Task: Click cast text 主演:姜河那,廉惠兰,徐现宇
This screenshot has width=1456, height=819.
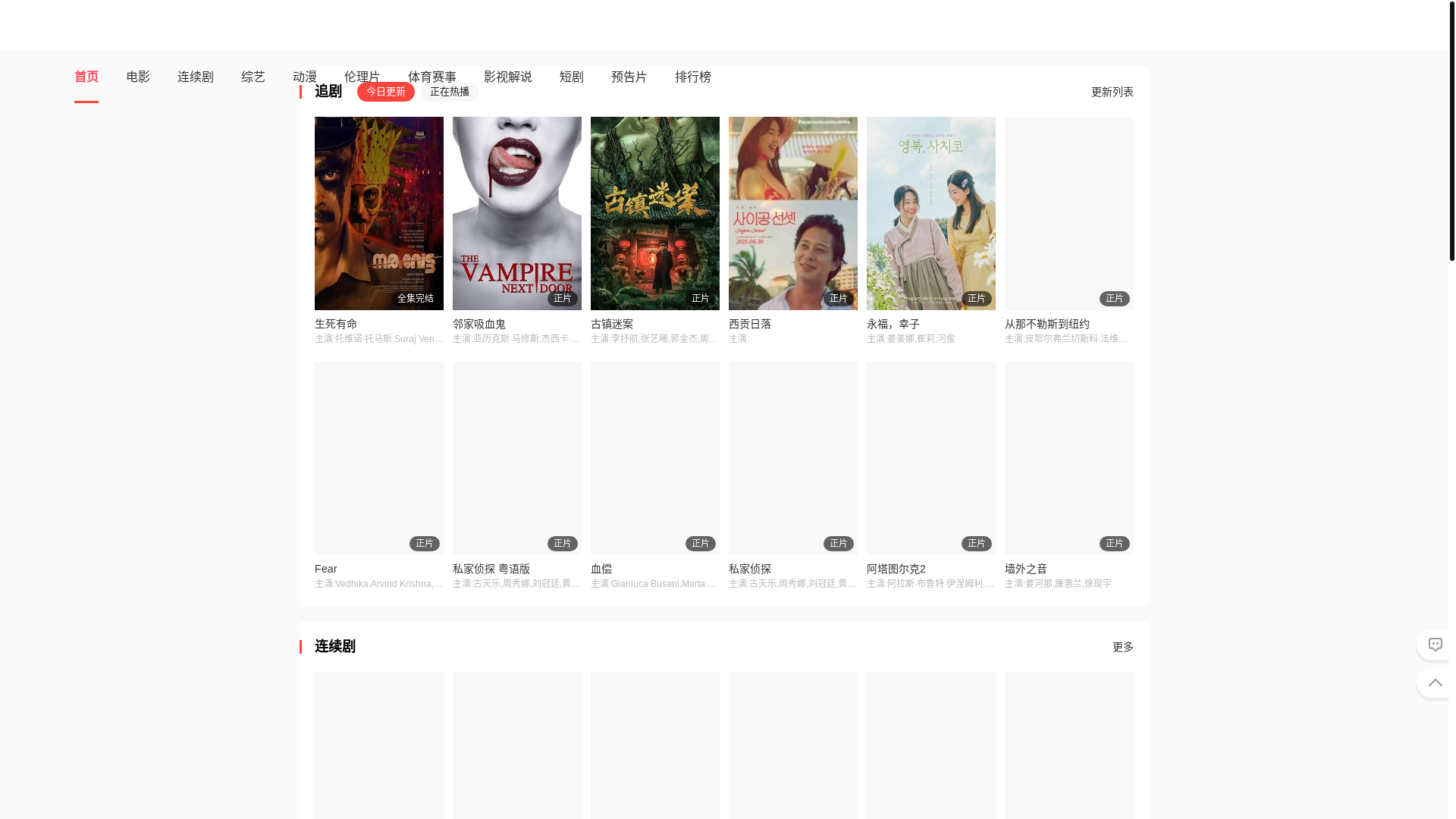Action: [1058, 584]
